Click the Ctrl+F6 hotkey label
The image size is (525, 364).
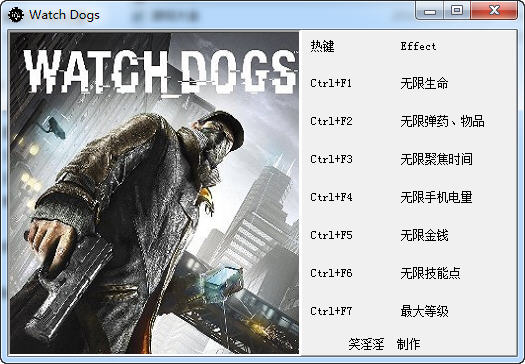point(331,273)
